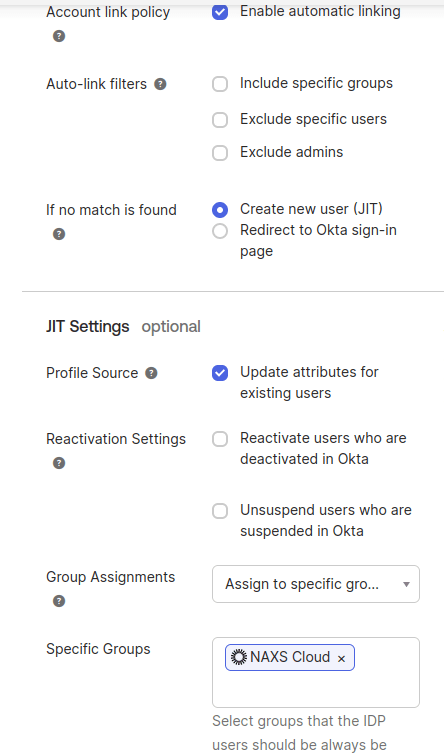Select Create new user (JIT) radio
This screenshot has height=753, width=444.
point(220,210)
